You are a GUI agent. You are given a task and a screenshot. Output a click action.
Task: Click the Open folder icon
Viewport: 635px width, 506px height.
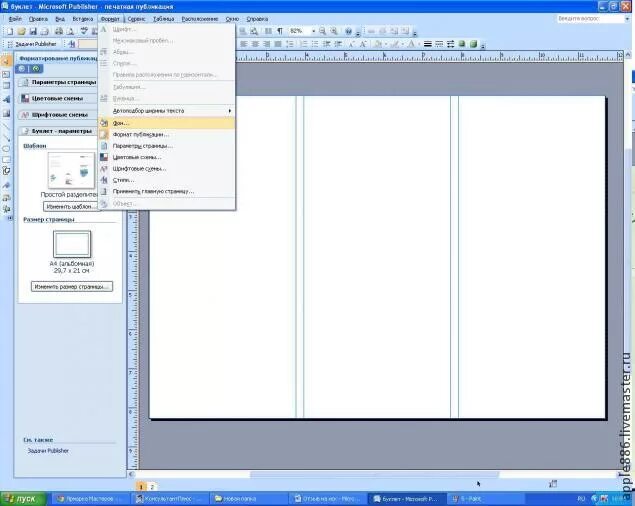21,32
